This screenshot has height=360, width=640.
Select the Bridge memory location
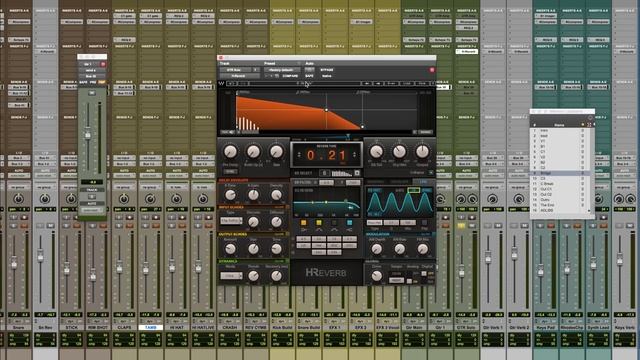559,173
